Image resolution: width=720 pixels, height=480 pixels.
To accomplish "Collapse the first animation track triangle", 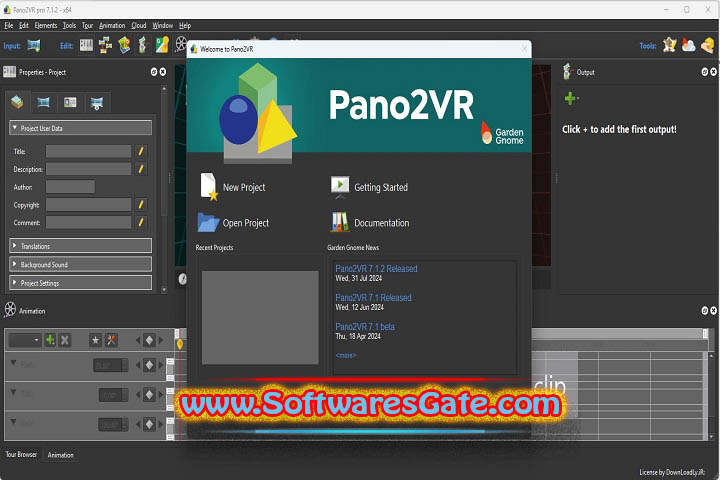I will pyautogui.click(x=13, y=363).
